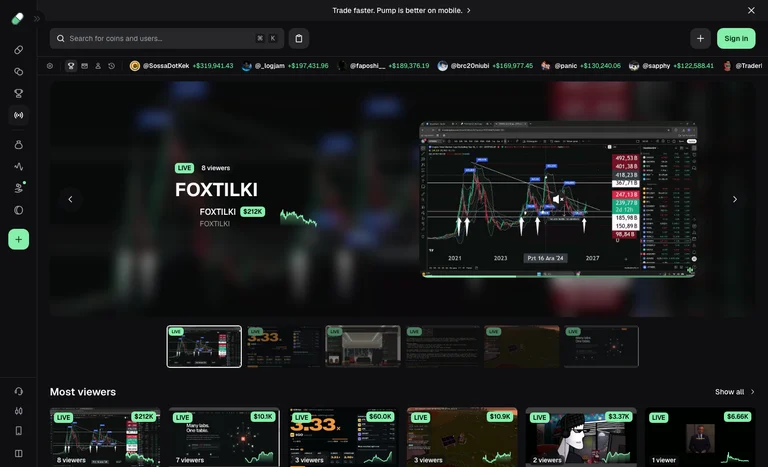
Task: Click the search magnifier icon
Action: (x=60, y=38)
